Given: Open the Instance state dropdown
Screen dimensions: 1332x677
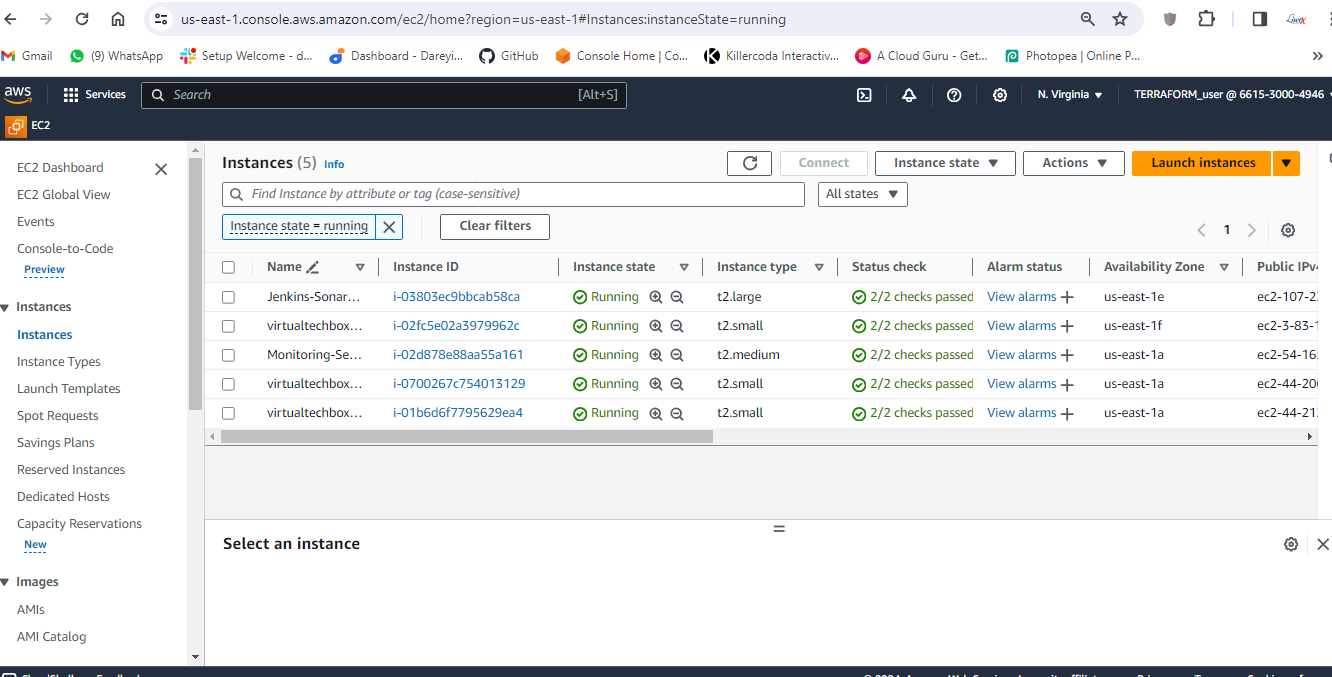Looking at the screenshot, I should point(945,163).
